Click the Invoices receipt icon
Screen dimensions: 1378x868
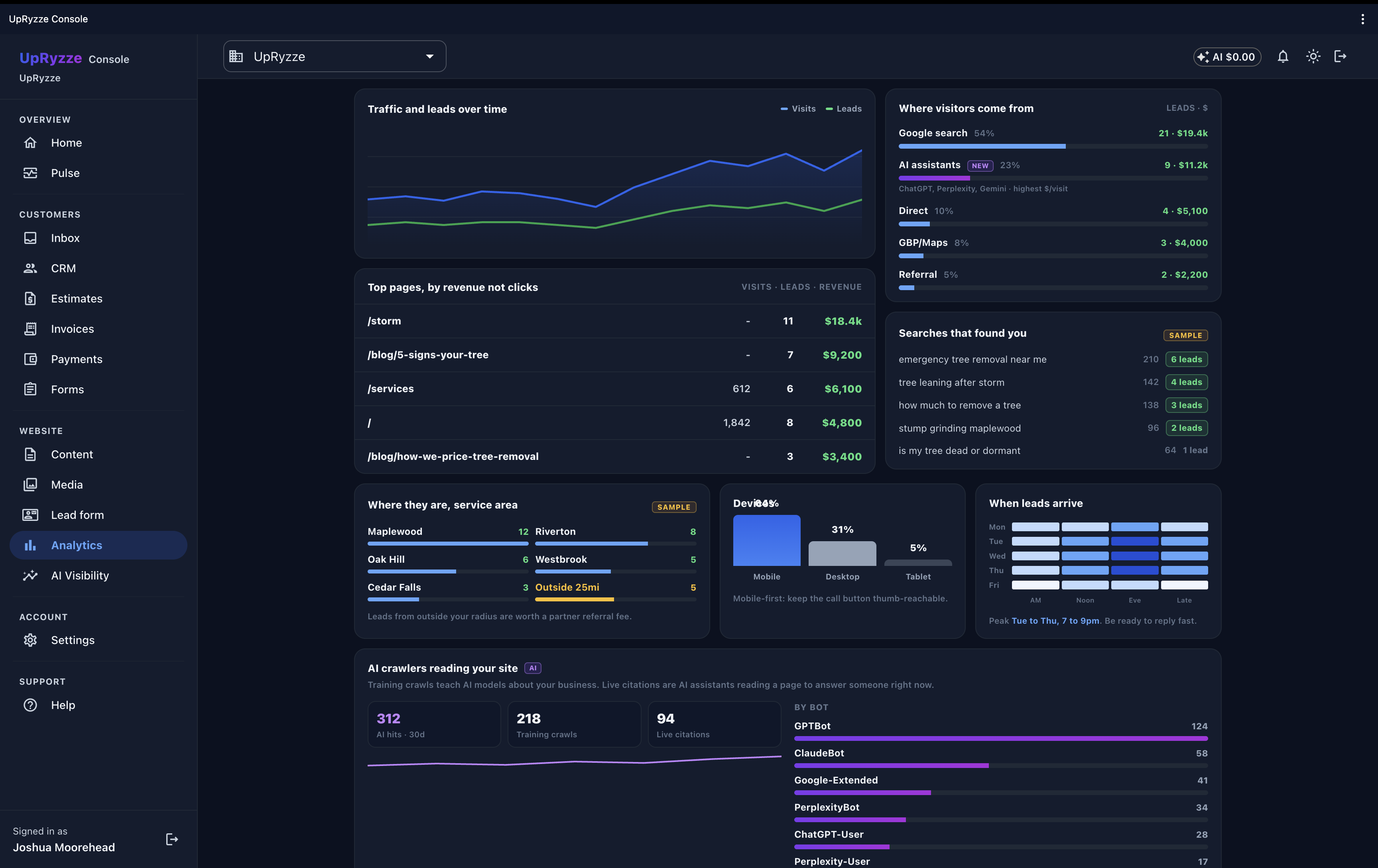click(30, 329)
